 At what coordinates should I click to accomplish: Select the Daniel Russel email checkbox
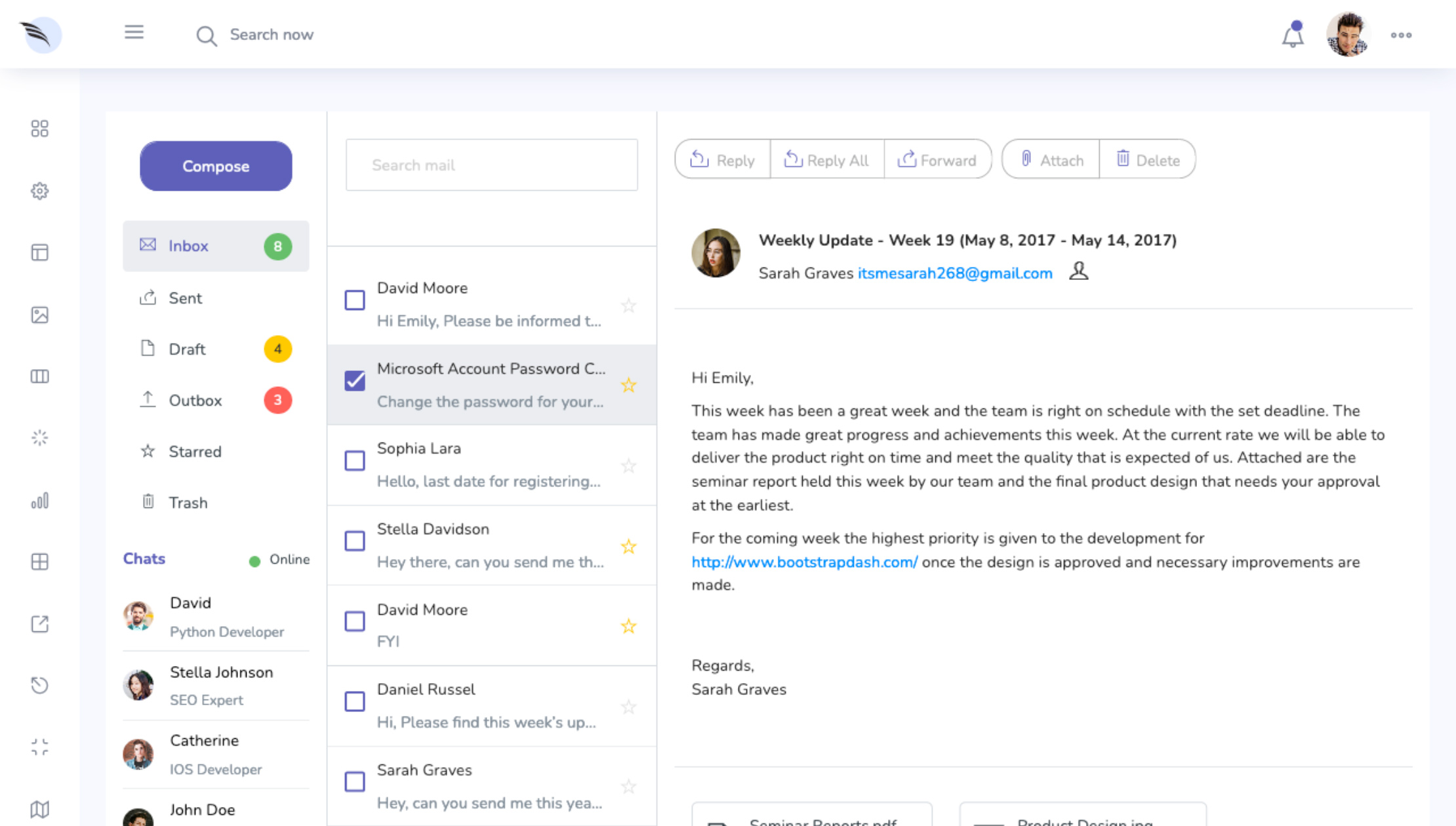[x=355, y=701]
